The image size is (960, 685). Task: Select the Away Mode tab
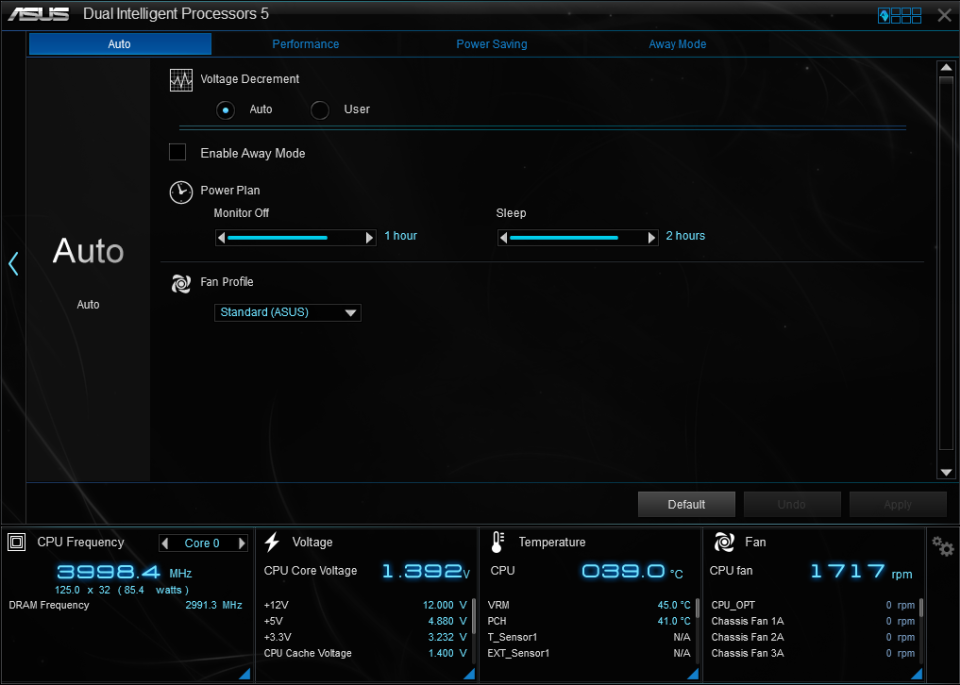click(677, 44)
